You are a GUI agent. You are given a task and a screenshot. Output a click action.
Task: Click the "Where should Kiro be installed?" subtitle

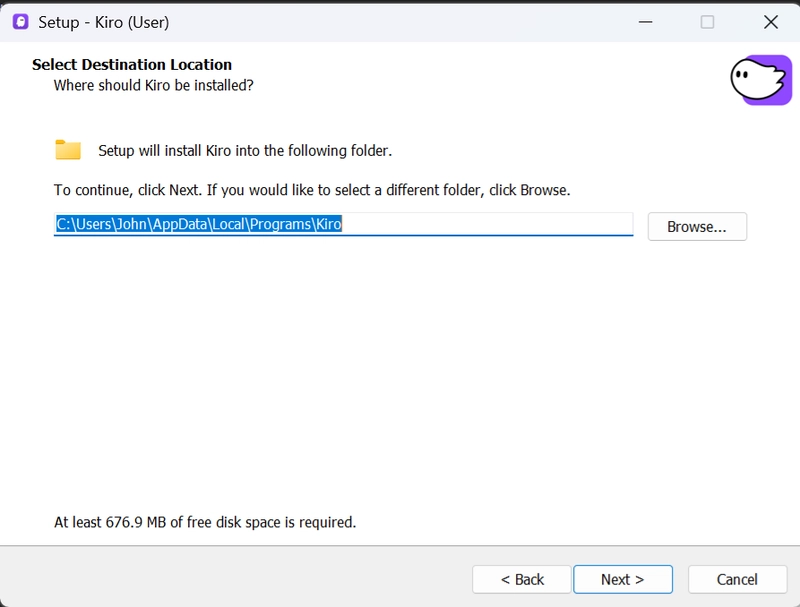tap(153, 86)
